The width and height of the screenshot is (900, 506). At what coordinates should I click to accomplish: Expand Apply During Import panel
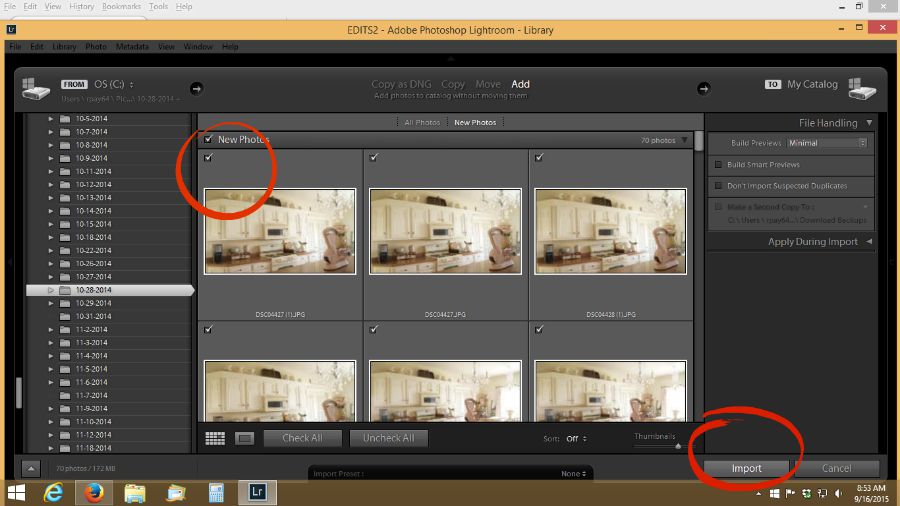[x=870, y=242]
